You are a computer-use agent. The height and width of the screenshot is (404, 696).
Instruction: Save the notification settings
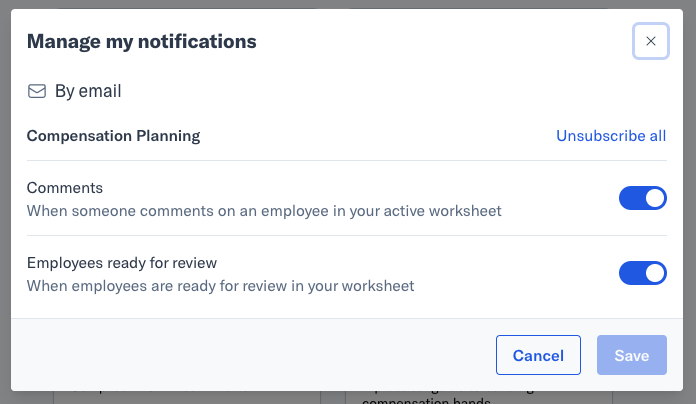click(632, 355)
